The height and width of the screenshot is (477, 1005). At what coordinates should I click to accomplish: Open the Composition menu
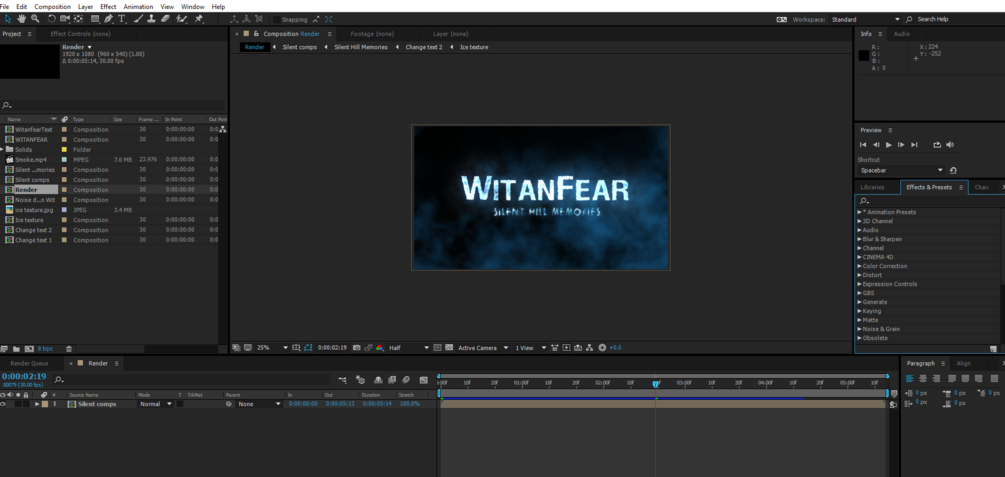tap(53, 6)
